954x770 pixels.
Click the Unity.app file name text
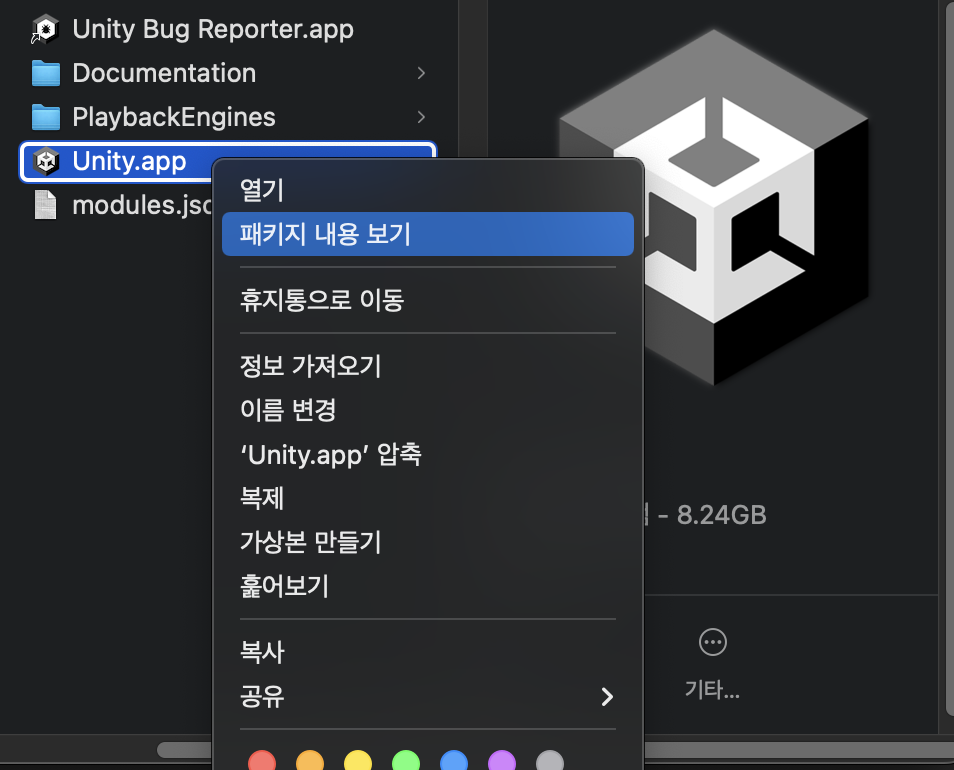(x=130, y=161)
